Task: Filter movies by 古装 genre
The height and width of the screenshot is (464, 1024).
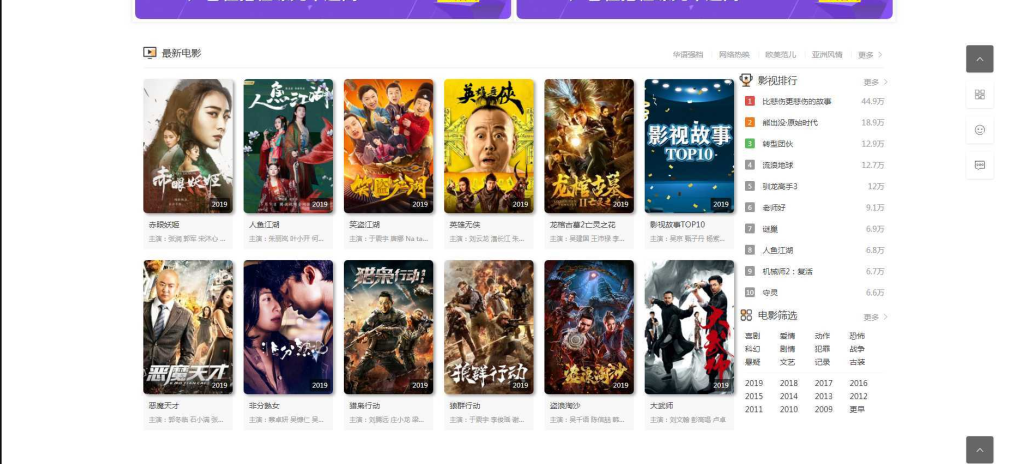Action: point(857,362)
